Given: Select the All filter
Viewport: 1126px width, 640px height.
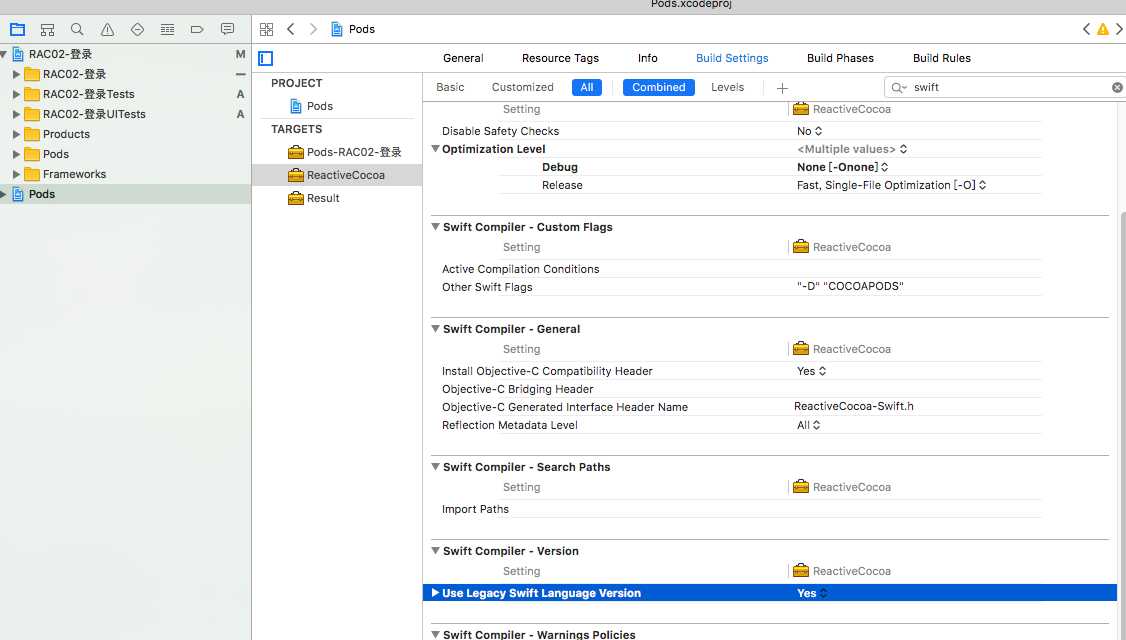Looking at the screenshot, I should (587, 88).
